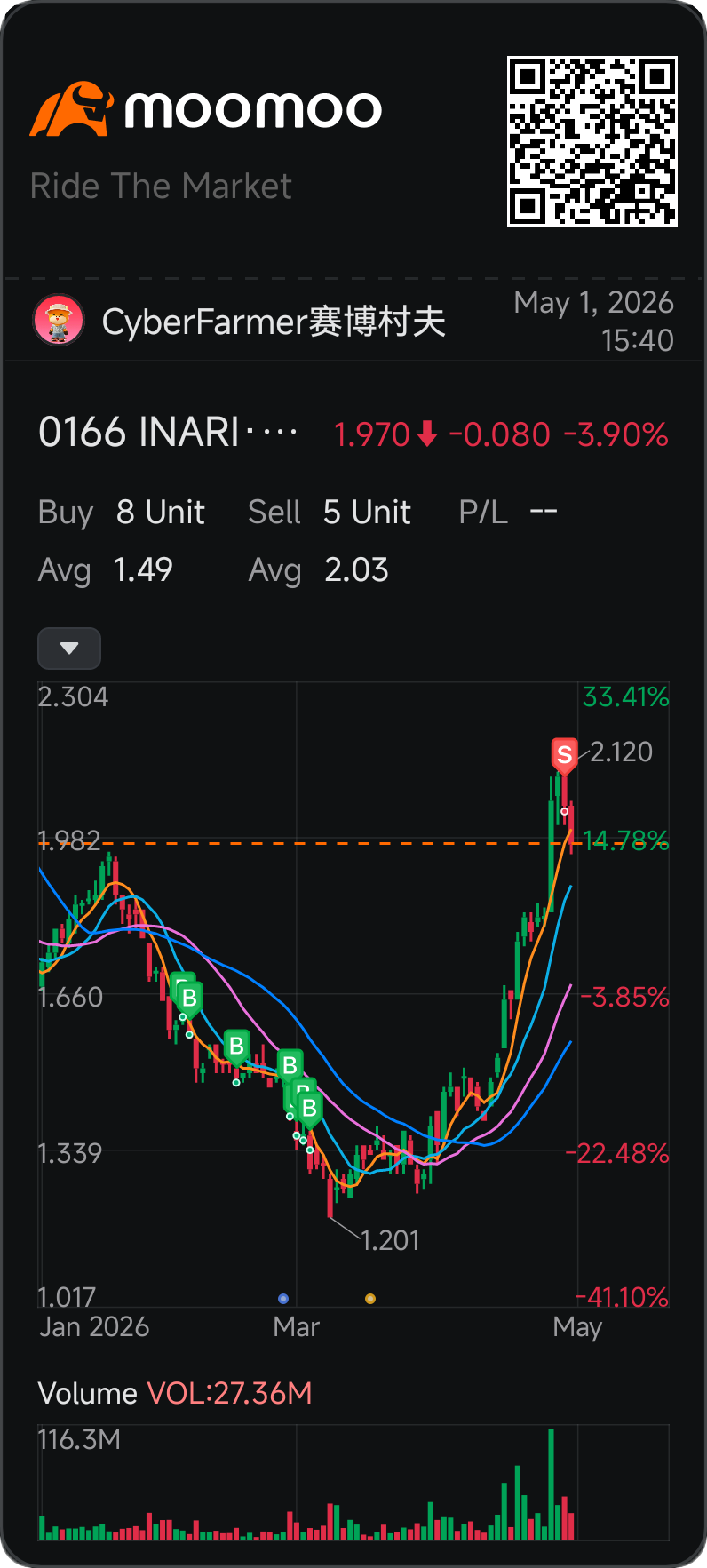
Task: Click the orange dashed 1.982 price line
Action: [302, 843]
